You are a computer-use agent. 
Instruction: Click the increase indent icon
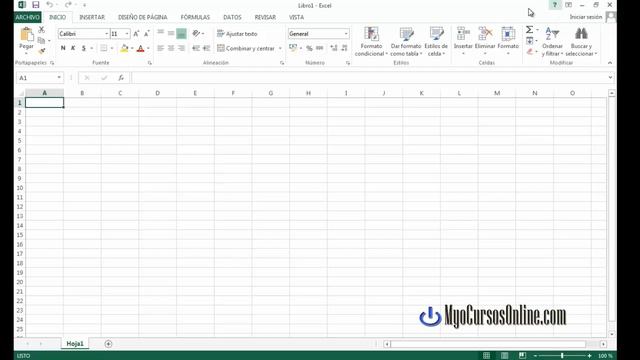207,49
